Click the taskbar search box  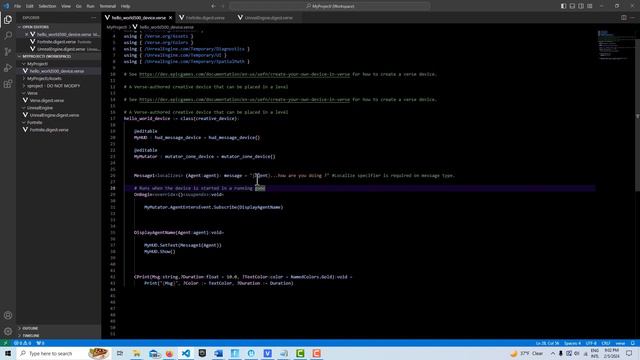pos(63,353)
